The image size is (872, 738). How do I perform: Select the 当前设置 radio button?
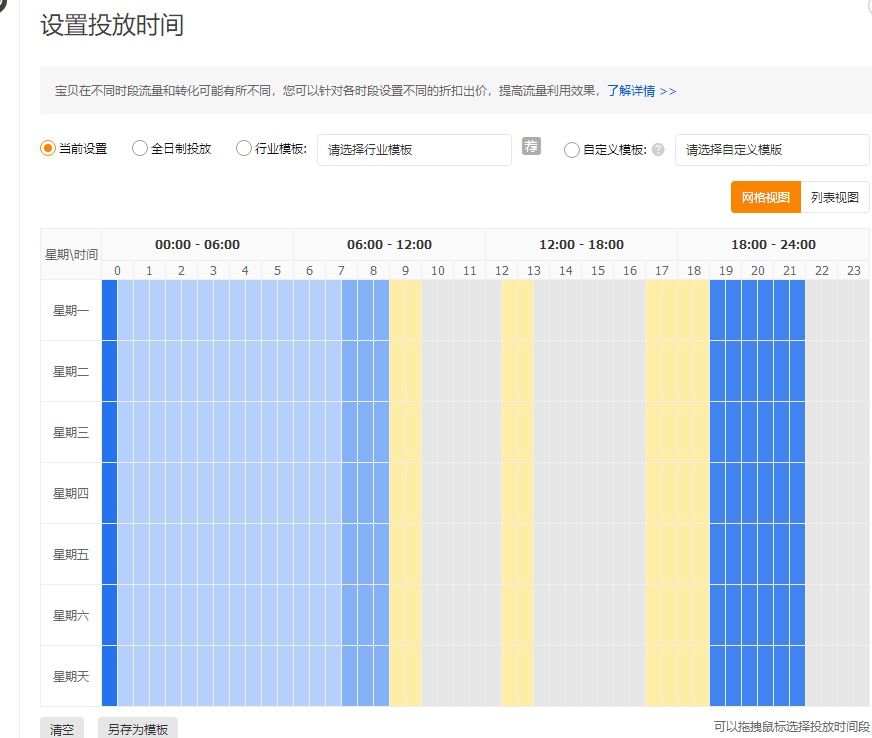click(x=47, y=149)
